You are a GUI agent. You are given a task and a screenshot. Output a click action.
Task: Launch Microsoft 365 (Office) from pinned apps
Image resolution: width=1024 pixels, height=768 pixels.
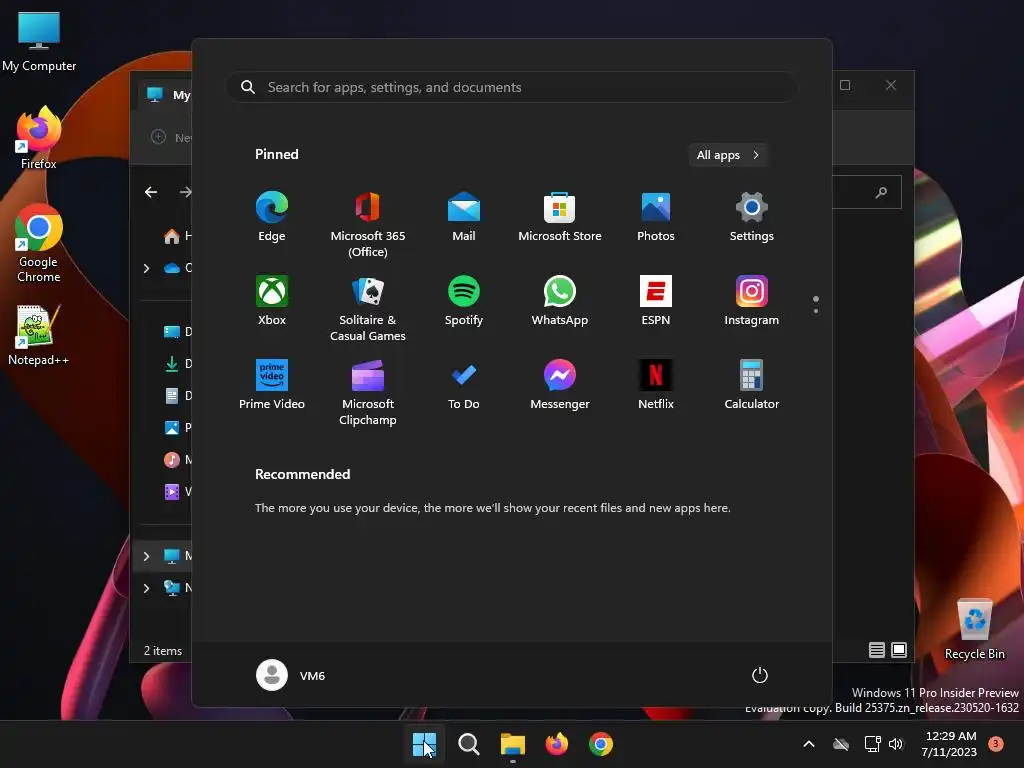point(368,224)
